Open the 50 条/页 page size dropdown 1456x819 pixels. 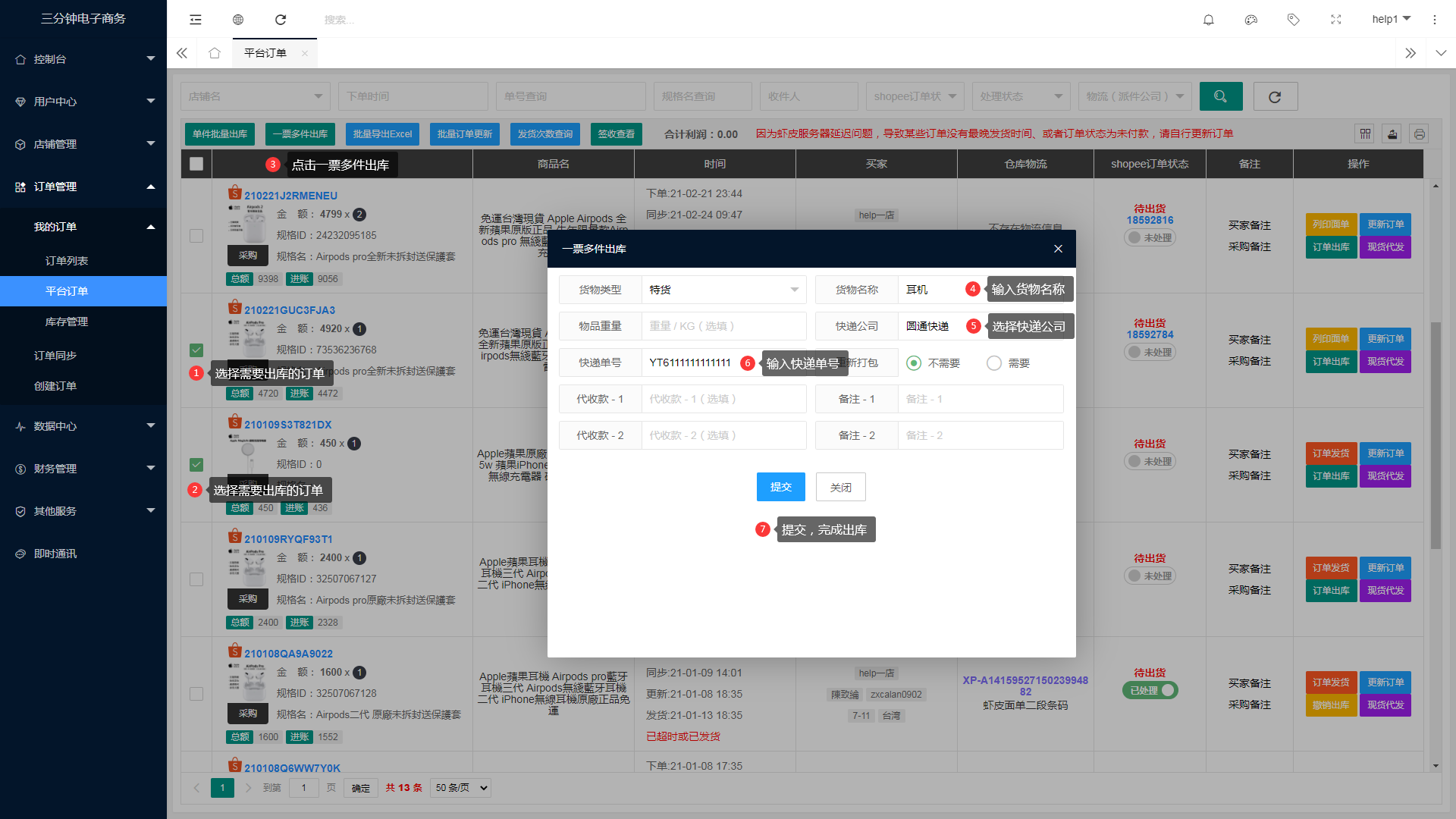461,788
